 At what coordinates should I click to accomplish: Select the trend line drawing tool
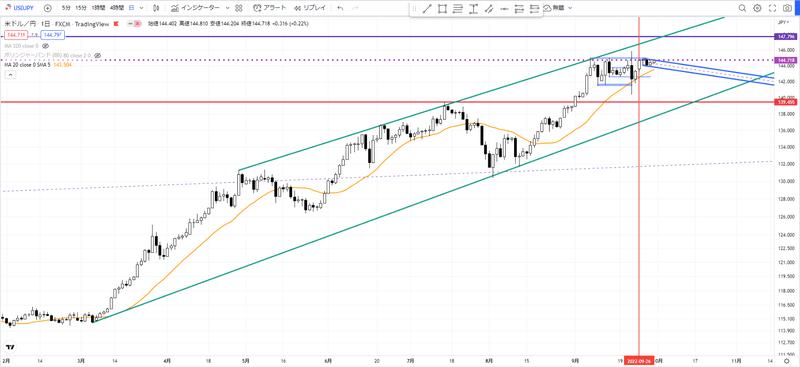coord(427,8)
